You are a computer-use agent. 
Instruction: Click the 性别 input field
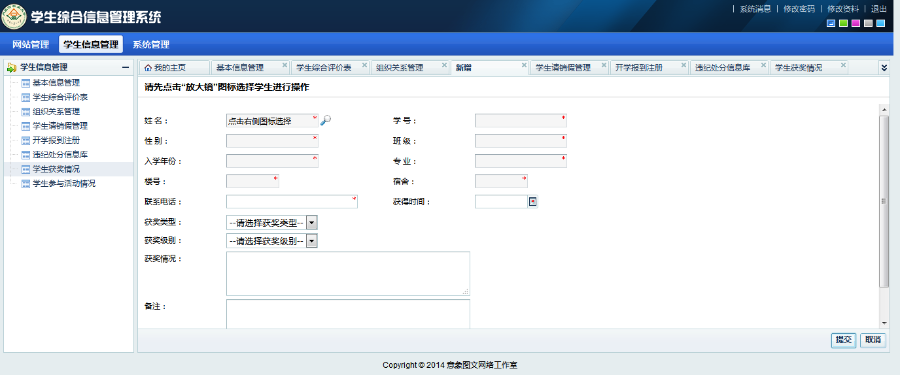[272, 141]
